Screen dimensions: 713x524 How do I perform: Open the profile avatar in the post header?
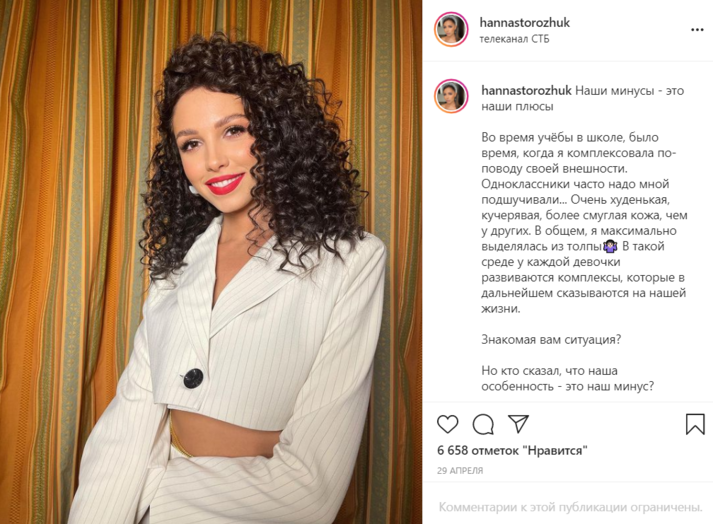click(451, 30)
